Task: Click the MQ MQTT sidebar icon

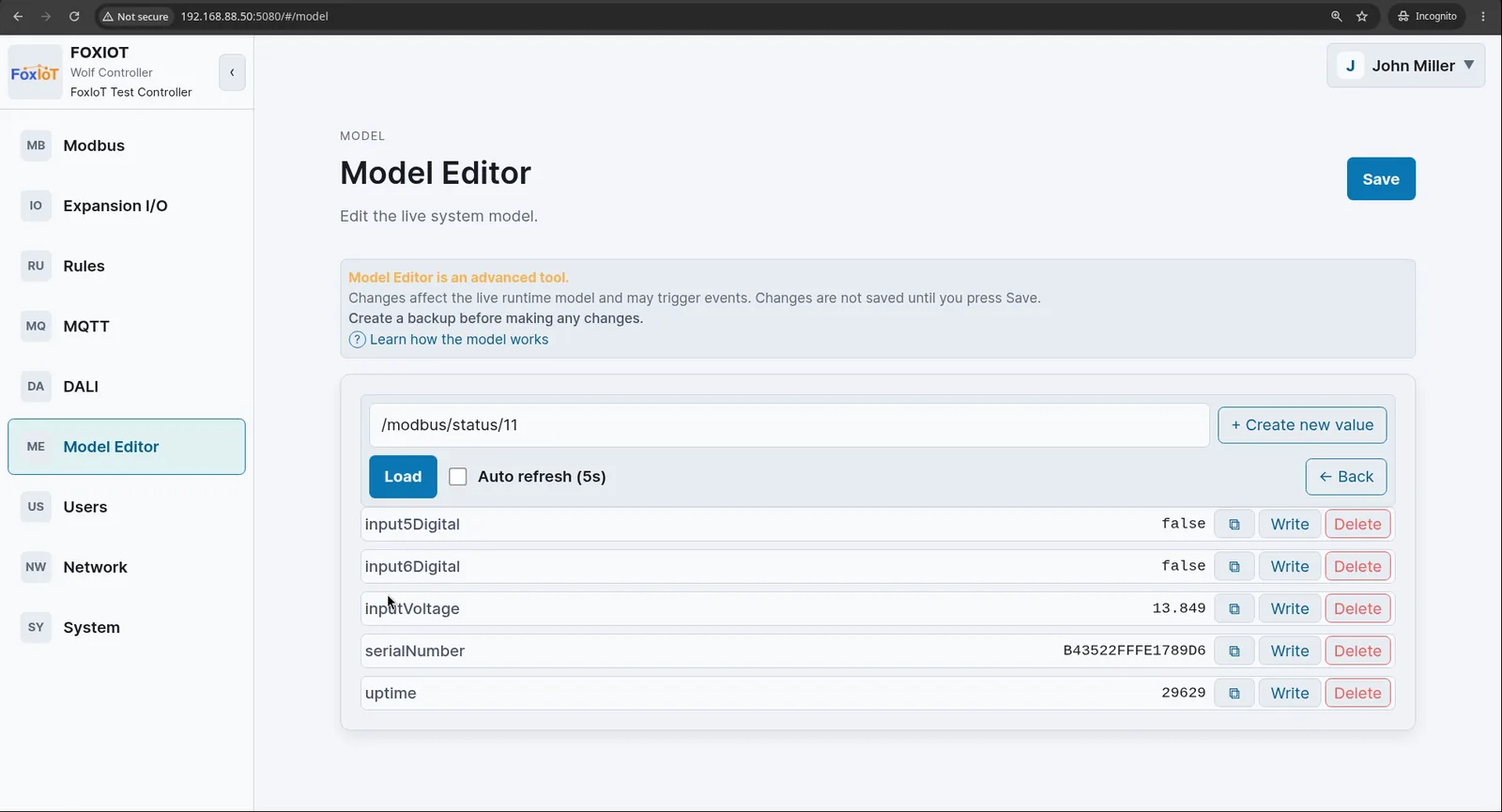Action: (36, 326)
